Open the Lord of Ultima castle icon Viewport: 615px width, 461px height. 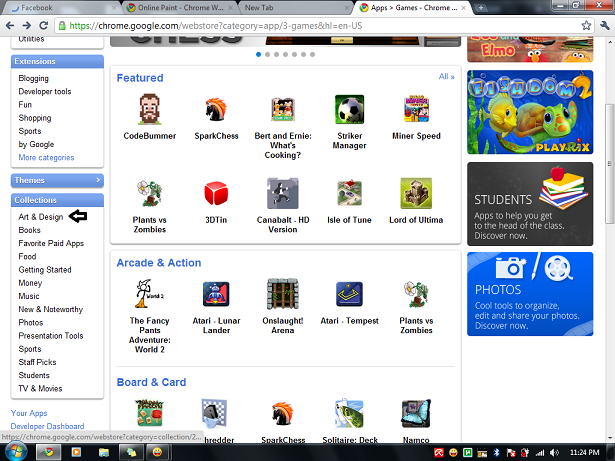pyautogui.click(x=416, y=193)
